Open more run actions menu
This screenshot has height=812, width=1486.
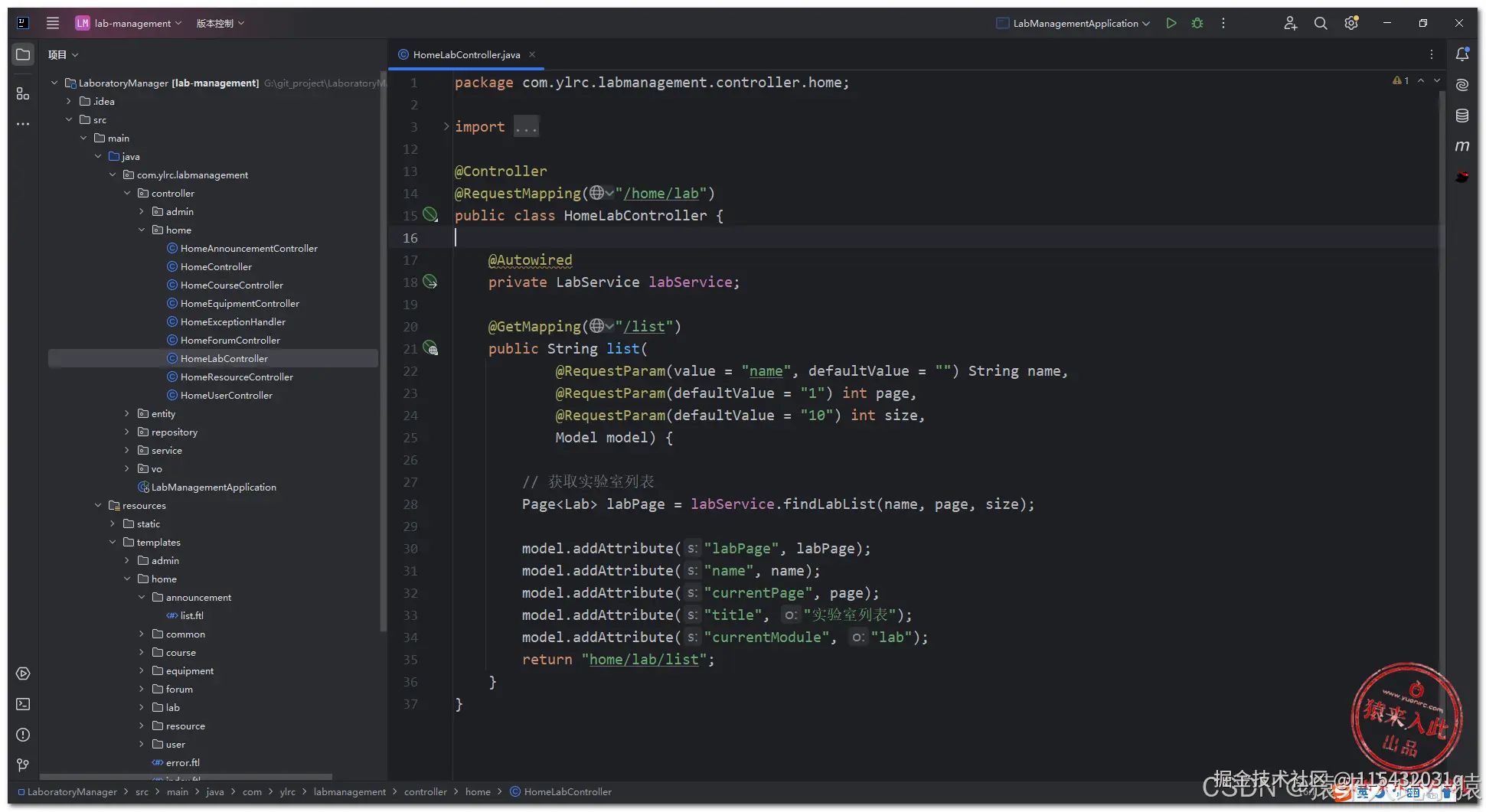click(x=1223, y=23)
